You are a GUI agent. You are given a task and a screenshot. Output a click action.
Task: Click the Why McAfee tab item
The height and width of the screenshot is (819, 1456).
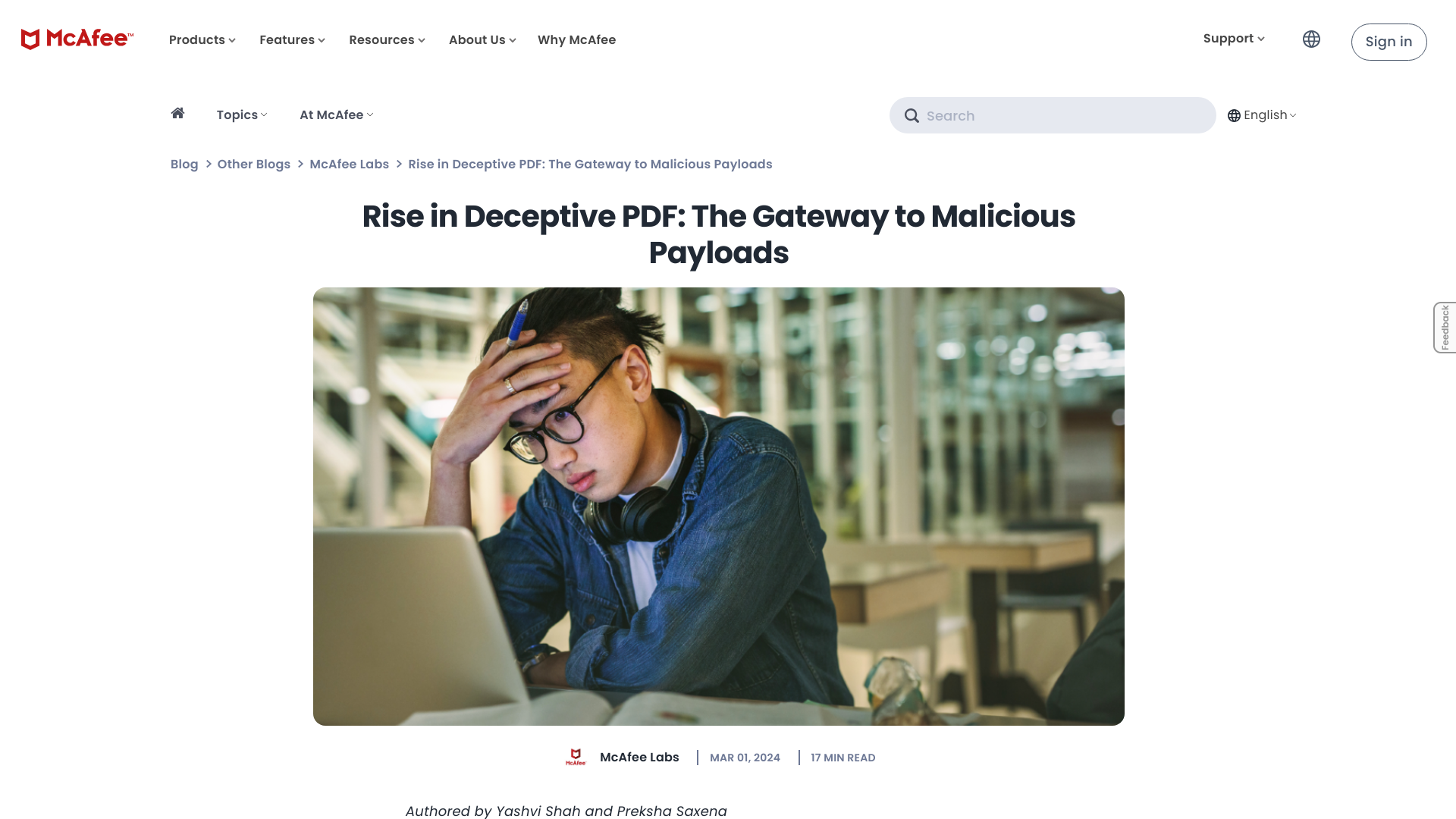click(577, 40)
